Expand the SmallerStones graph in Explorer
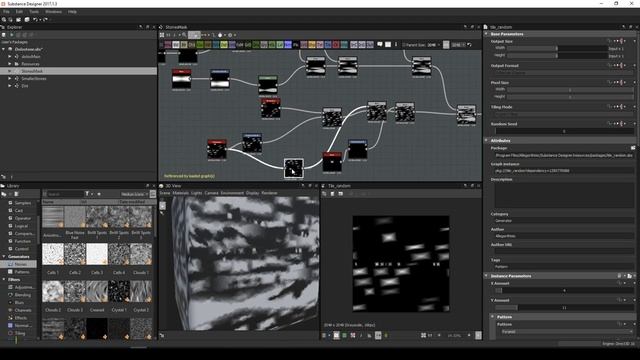 tap(9, 78)
